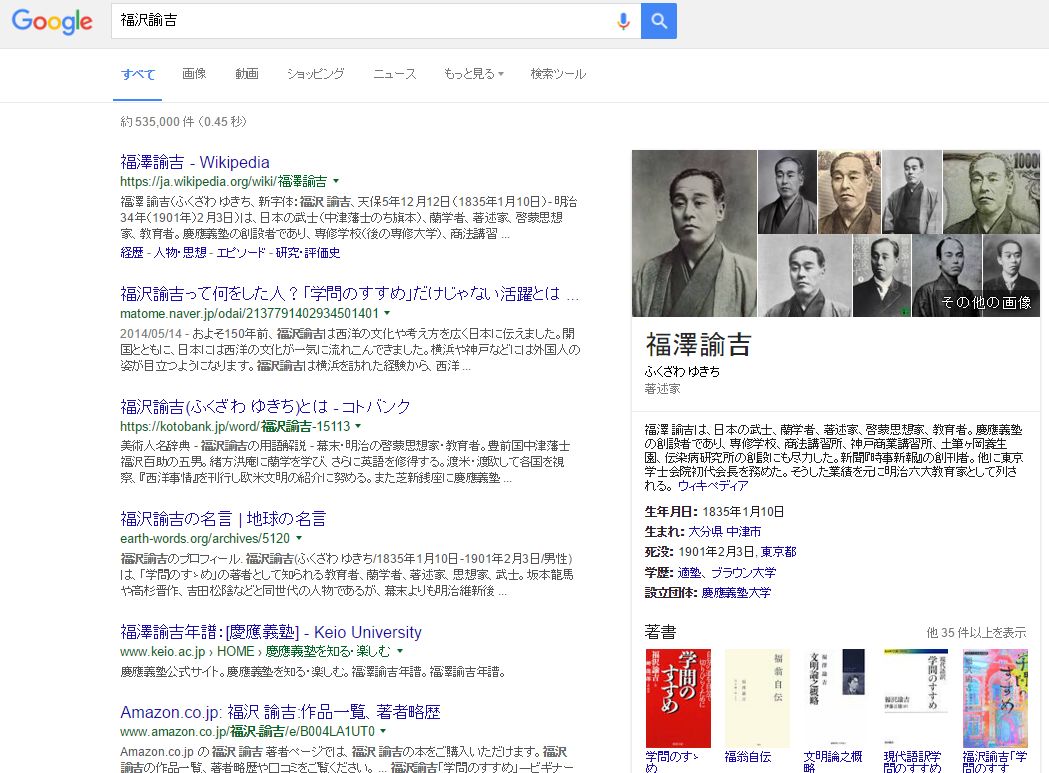Open the エピソード sitelink
The image size is (1049, 773).
coord(241,252)
